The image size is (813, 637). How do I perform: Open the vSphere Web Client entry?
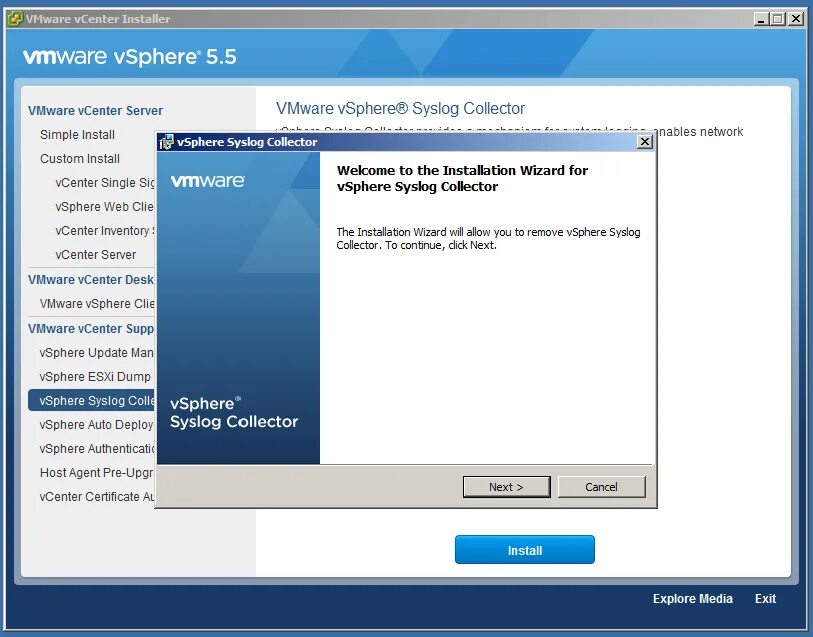(103, 206)
